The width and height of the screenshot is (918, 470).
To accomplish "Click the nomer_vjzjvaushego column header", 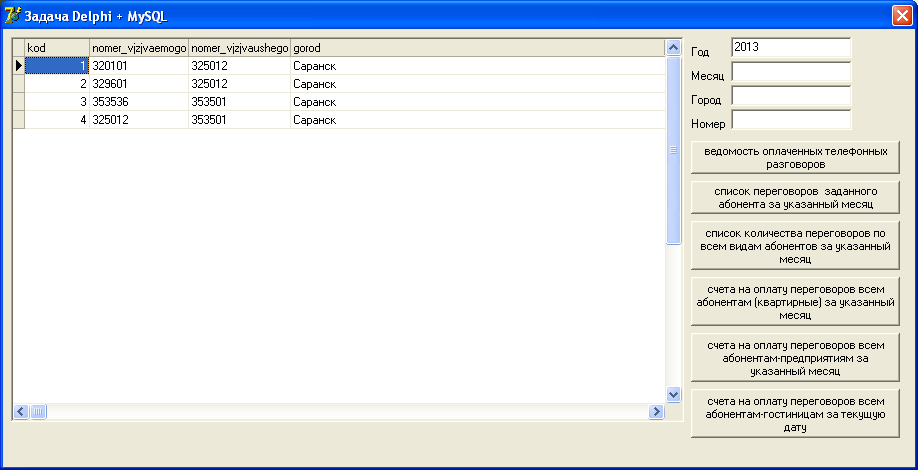I will (x=239, y=47).
